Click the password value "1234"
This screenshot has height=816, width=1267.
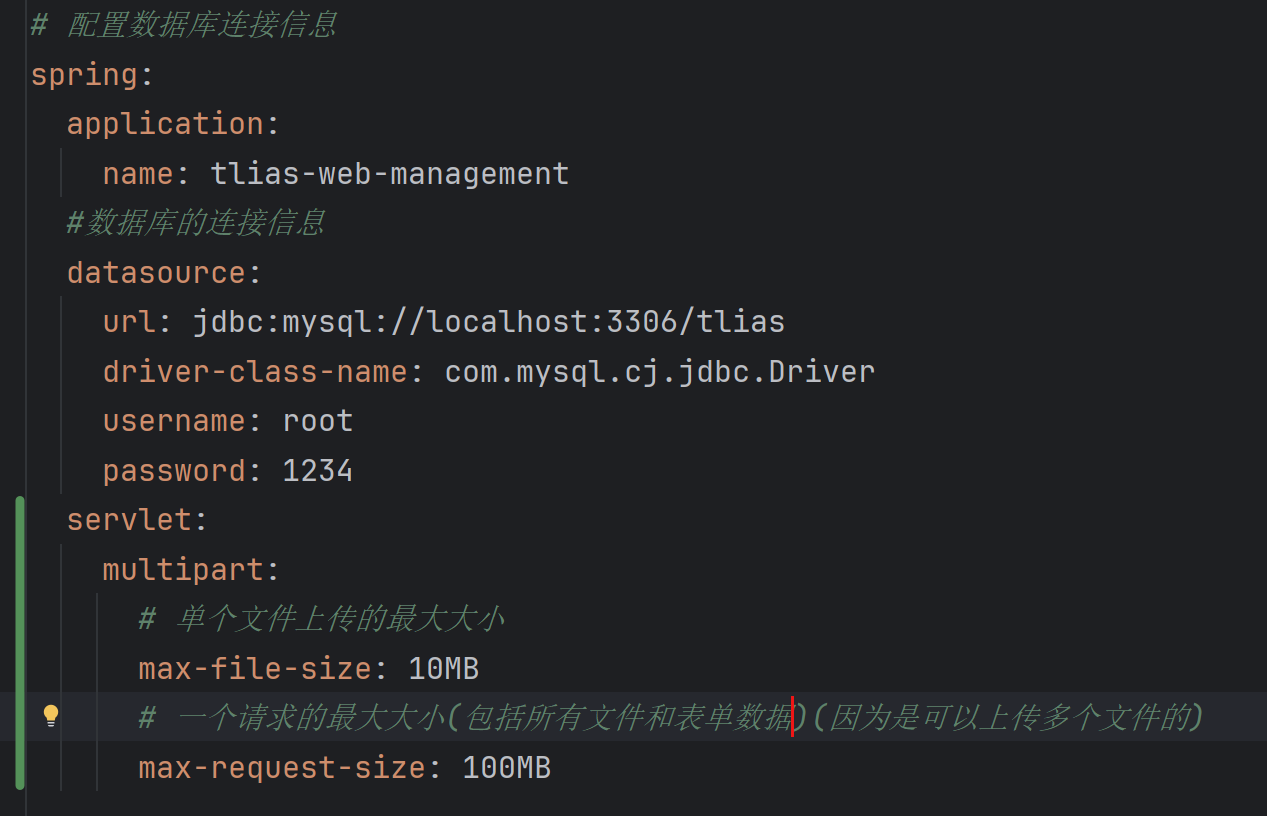pos(318,471)
